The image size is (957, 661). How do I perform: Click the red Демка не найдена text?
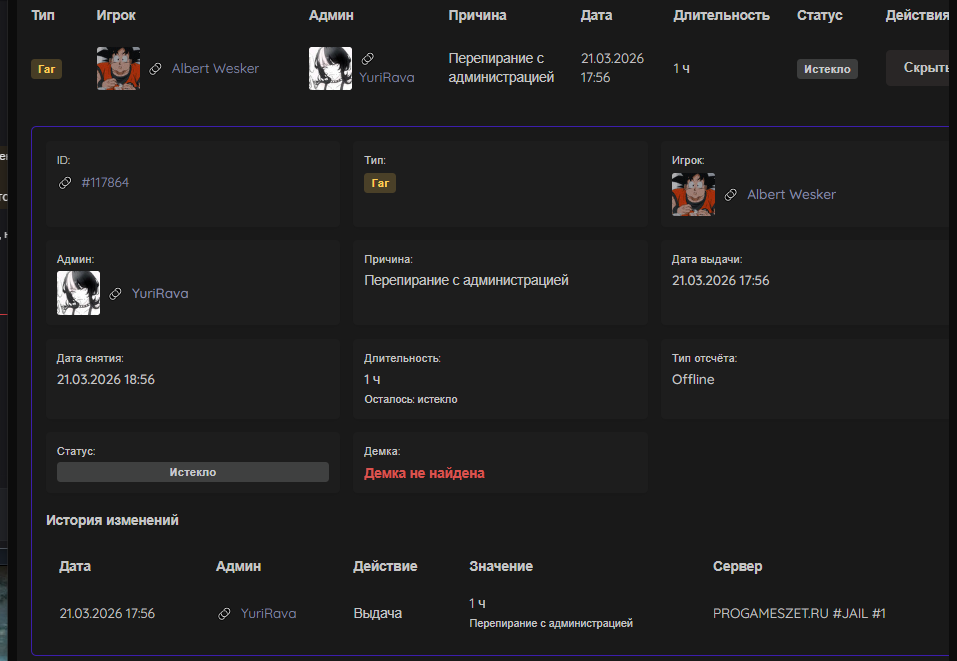[x=424, y=473]
